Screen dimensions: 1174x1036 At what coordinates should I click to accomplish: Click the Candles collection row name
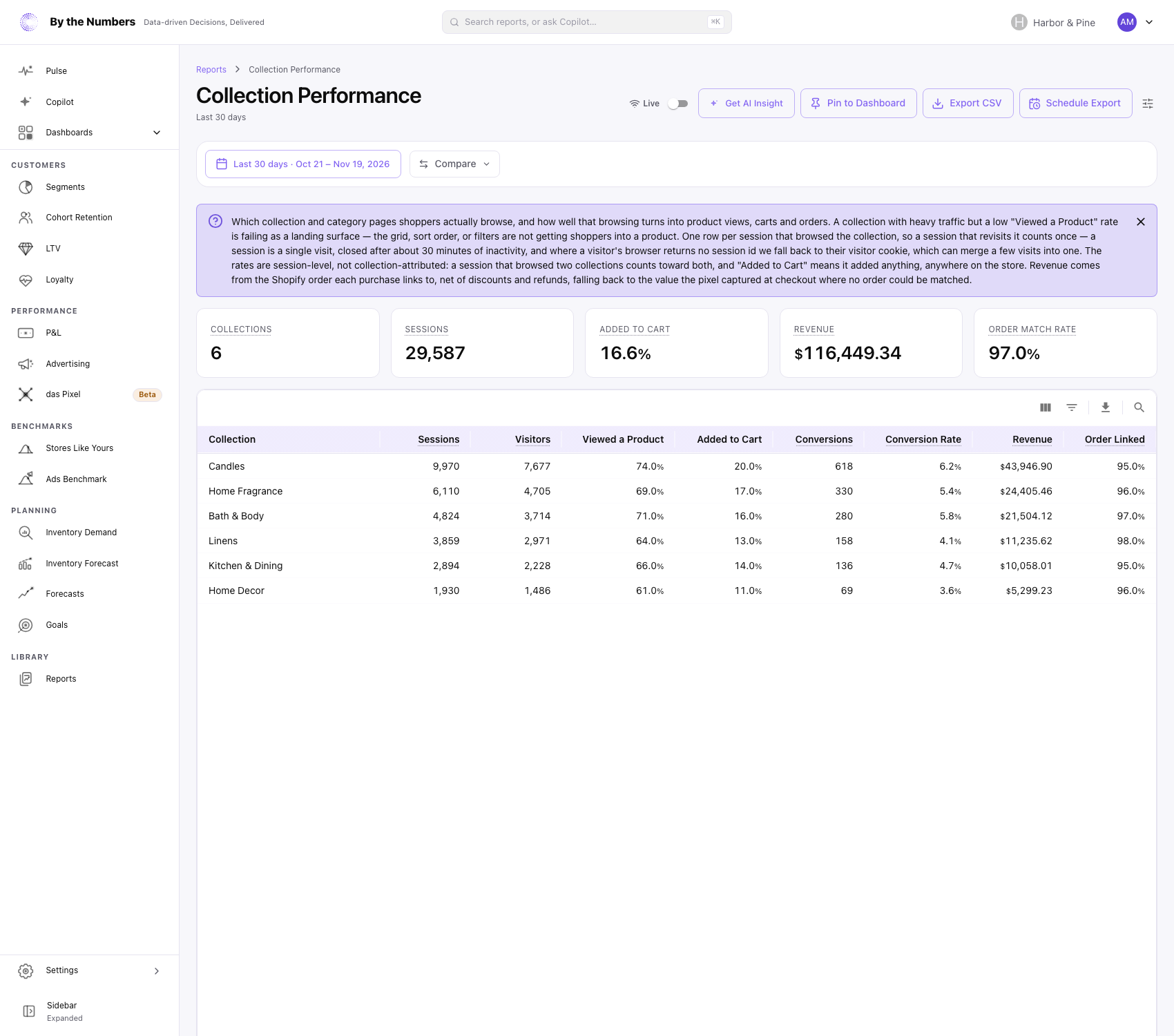pyautogui.click(x=227, y=466)
